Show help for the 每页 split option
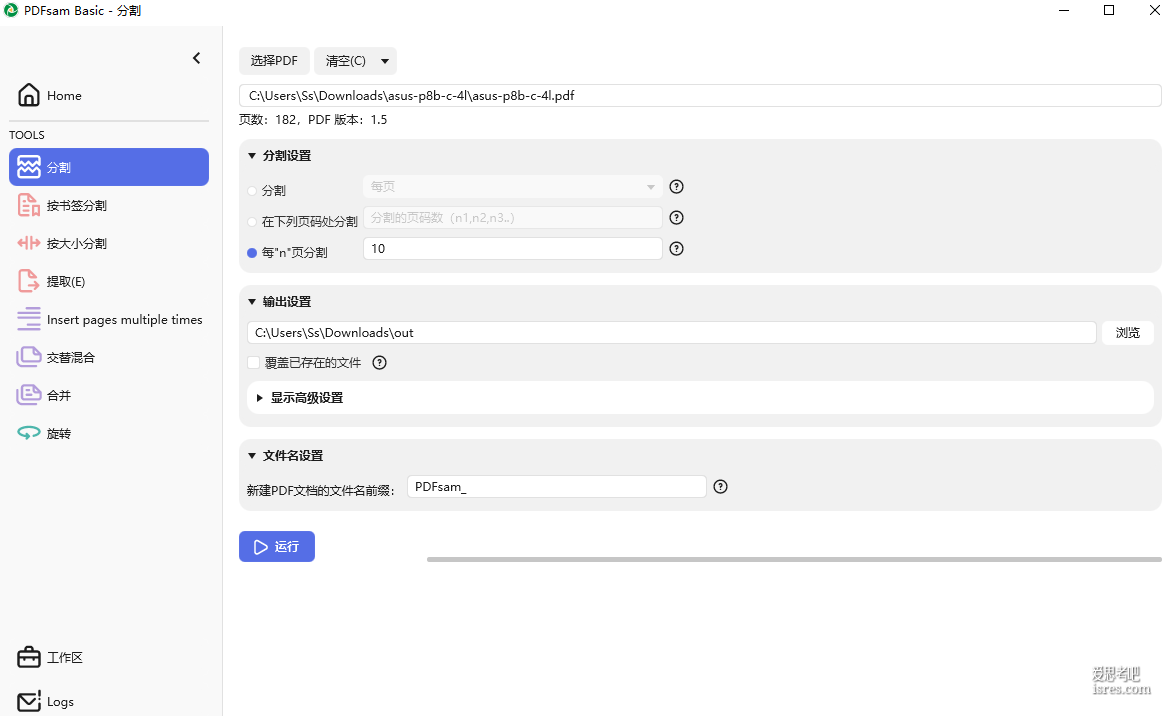This screenshot has height=716, width=1175. tap(677, 187)
